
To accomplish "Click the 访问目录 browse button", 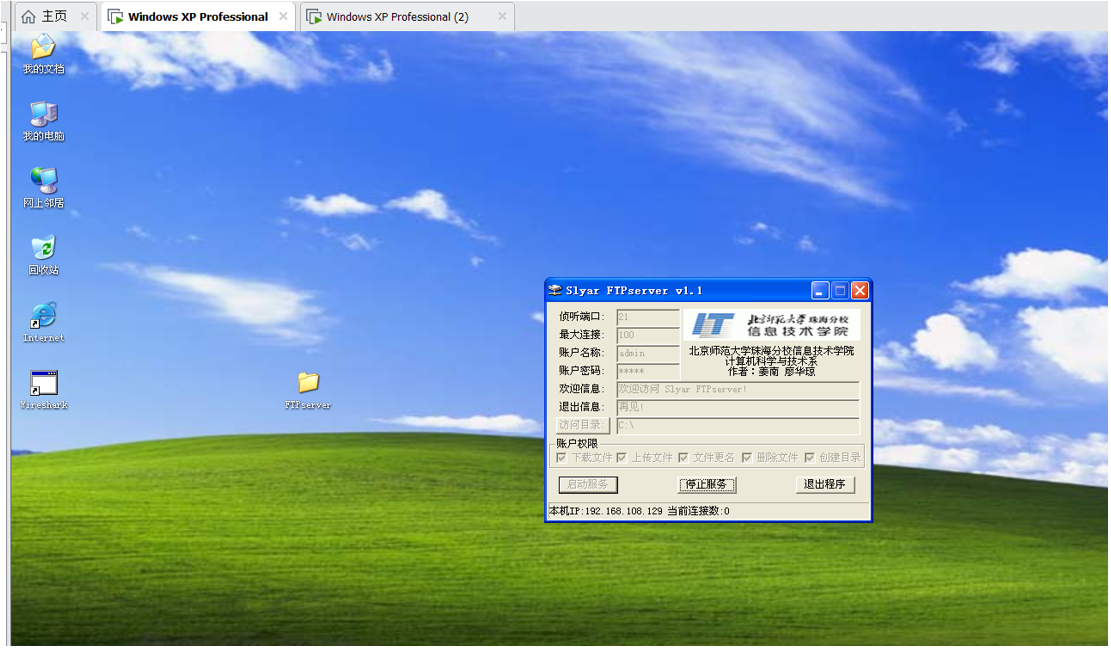I will 582,425.
